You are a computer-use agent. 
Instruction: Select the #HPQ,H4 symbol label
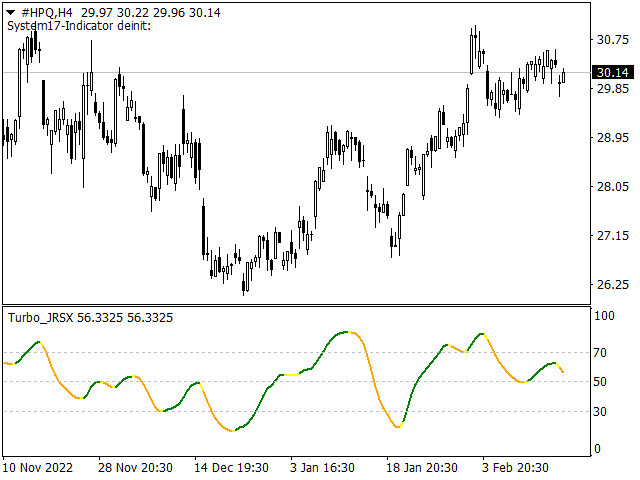tap(47, 13)
